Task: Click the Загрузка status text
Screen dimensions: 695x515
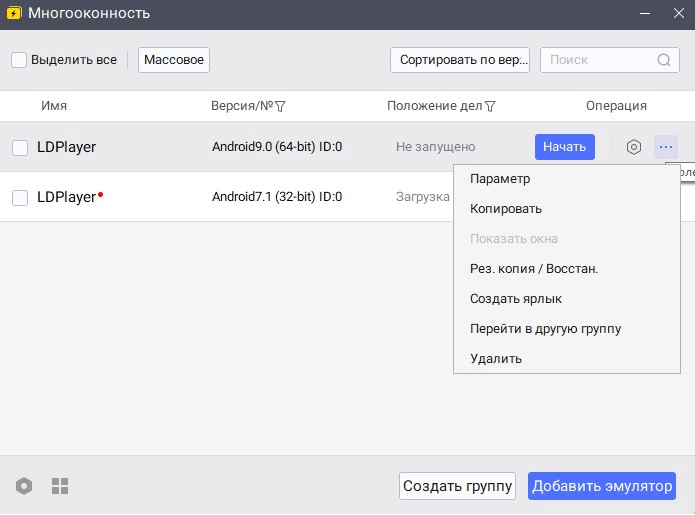Action: point(423,197)
